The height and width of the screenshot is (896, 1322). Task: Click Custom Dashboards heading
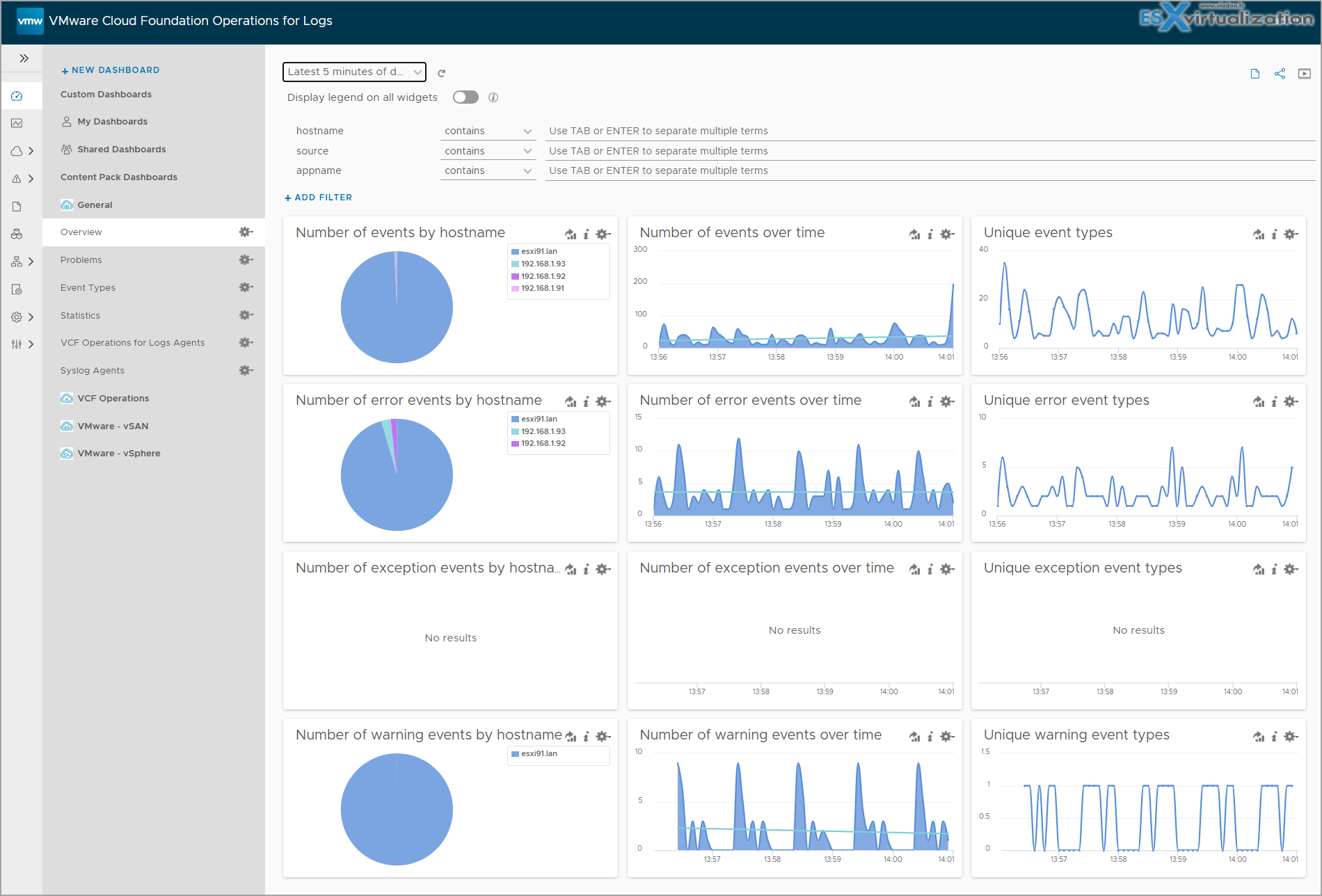(106, 95)
